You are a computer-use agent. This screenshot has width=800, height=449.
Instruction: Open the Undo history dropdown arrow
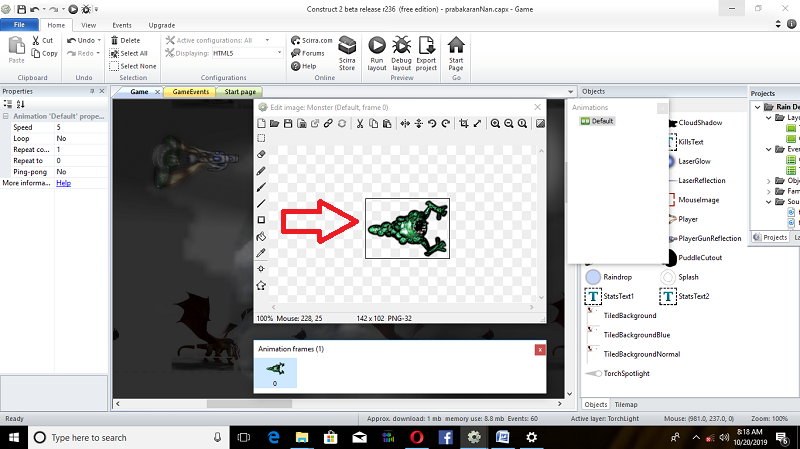click(x=99, y=40)
